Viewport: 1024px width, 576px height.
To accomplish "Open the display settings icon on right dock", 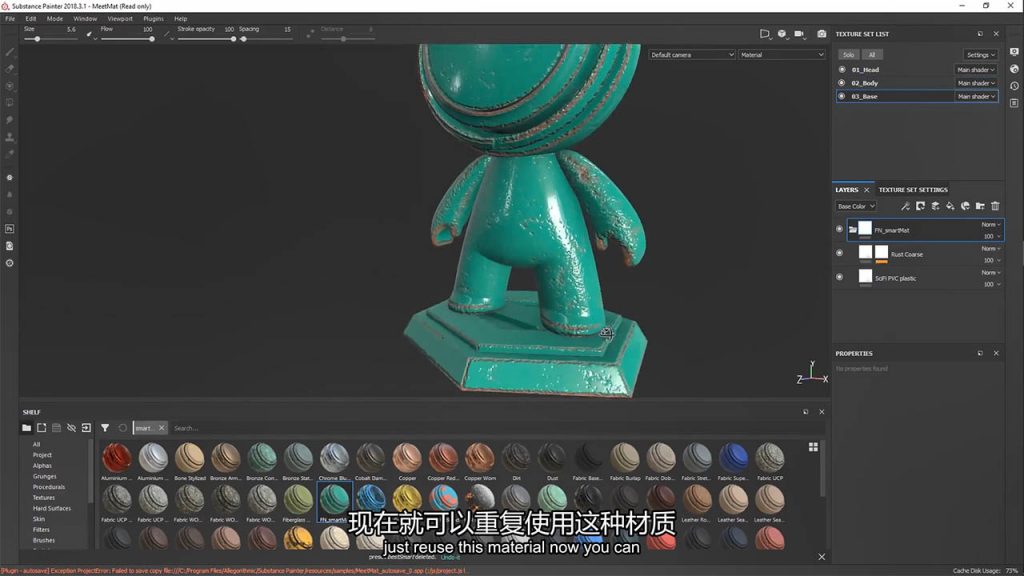I will click(1014, 52).
